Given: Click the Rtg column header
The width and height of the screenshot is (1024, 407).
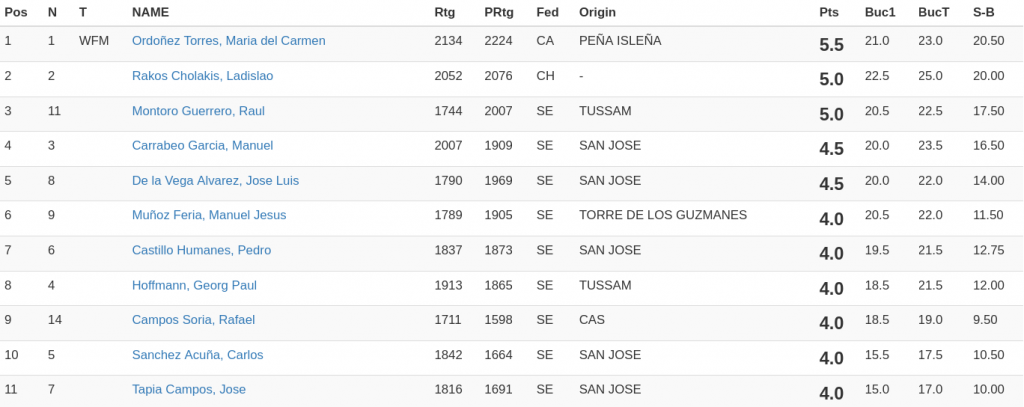Looking at the screenshot, I should (x=444, y=12).
